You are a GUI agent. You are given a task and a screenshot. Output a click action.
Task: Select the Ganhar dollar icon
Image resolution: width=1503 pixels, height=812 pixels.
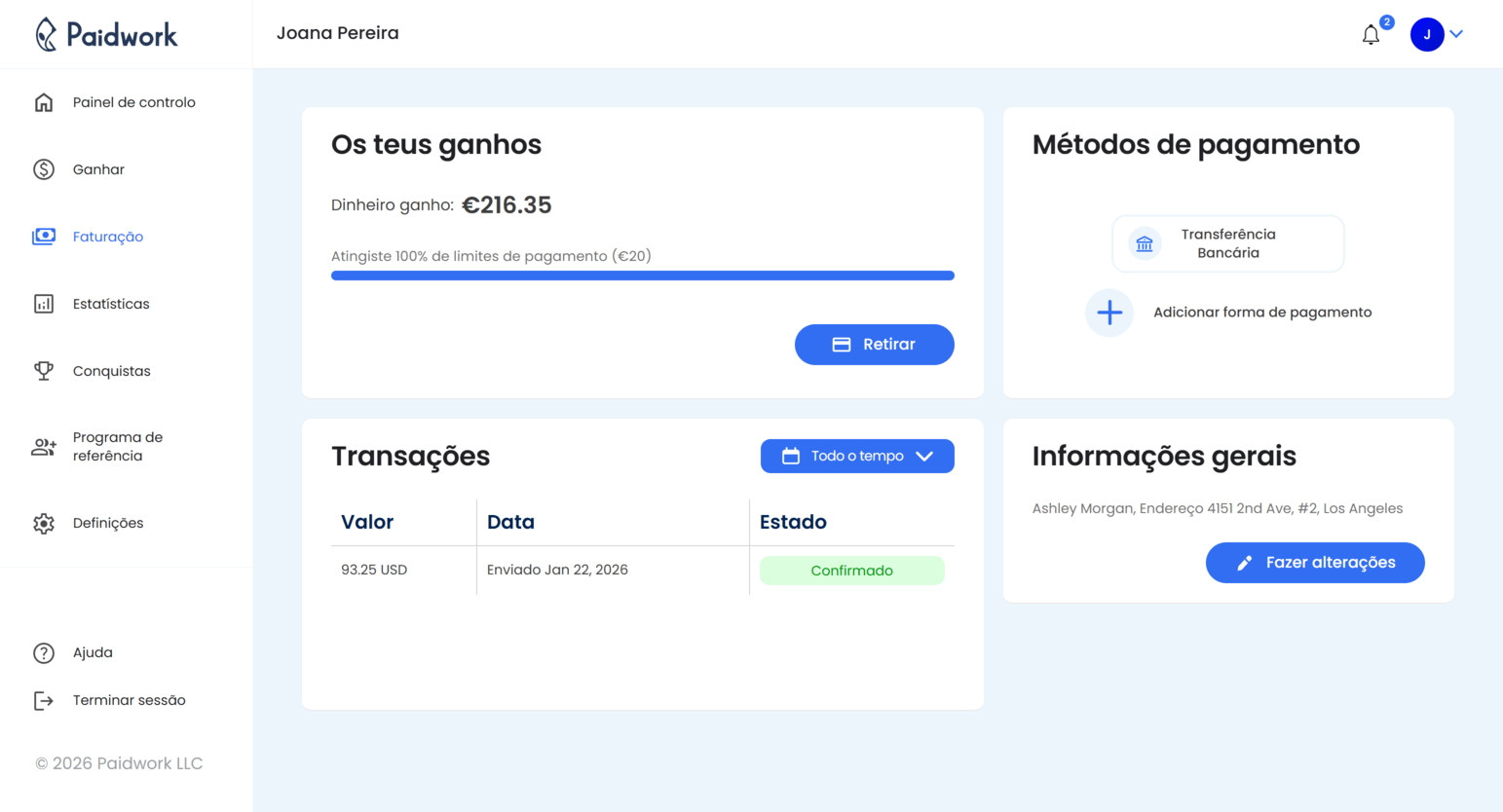click(x=44, y=168)
